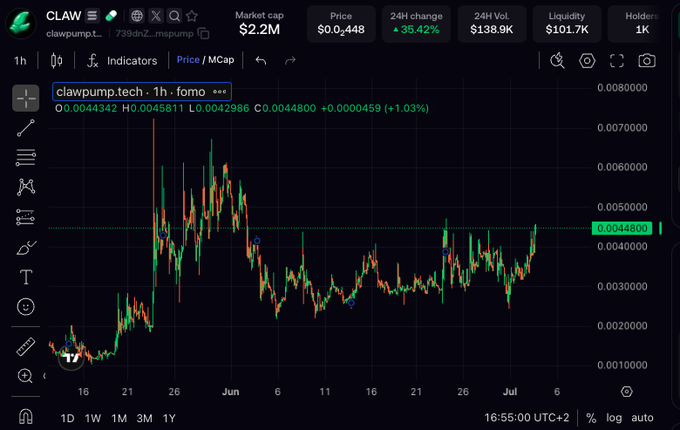Click the Jul date axis label
Image resolution: width=680 pixels, height=430 pixels.
[510, 392]
